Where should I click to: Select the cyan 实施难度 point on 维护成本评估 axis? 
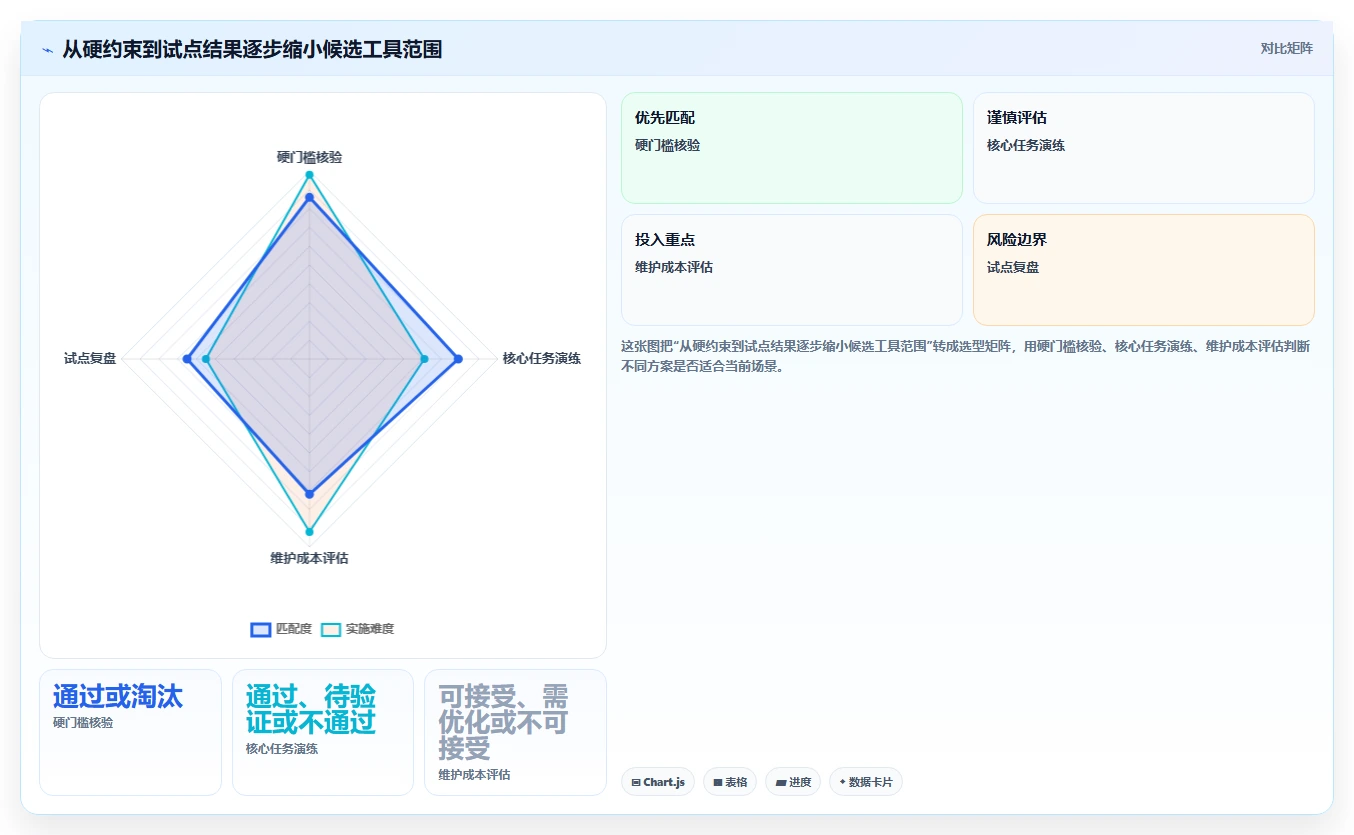coord(309,531)
